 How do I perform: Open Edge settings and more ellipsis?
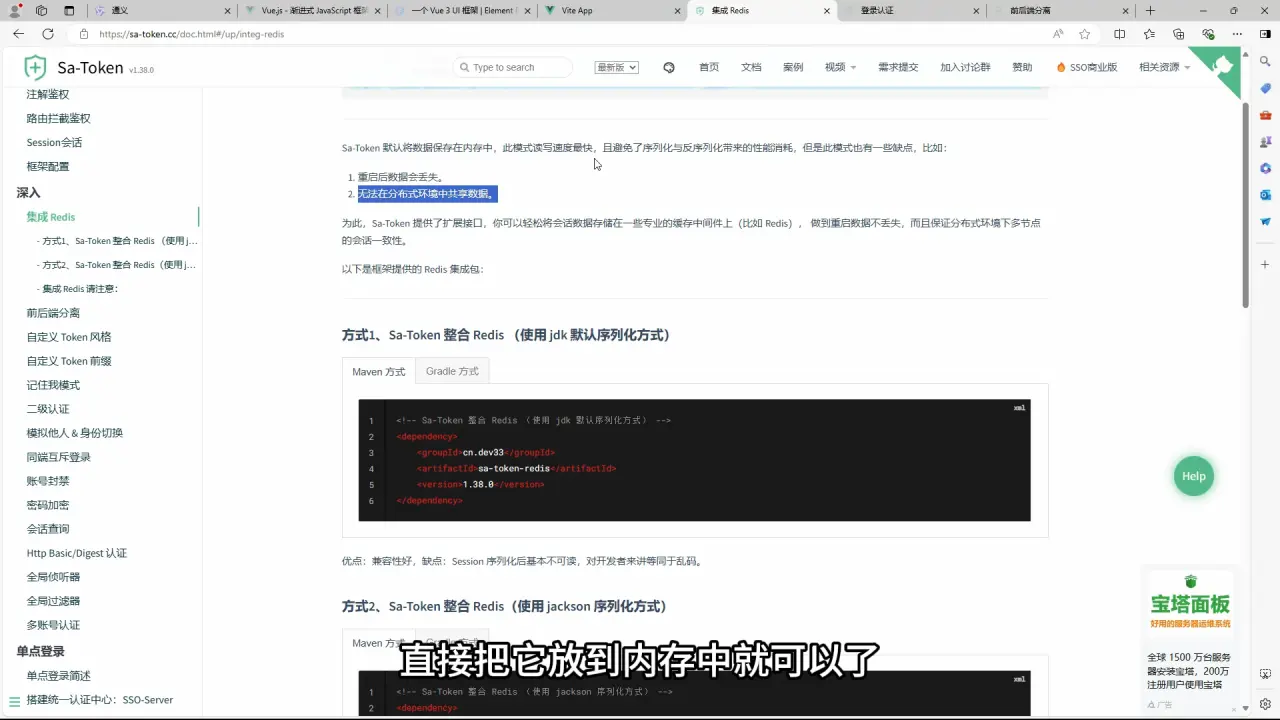pyautogui.click(x=1239, y=33)
